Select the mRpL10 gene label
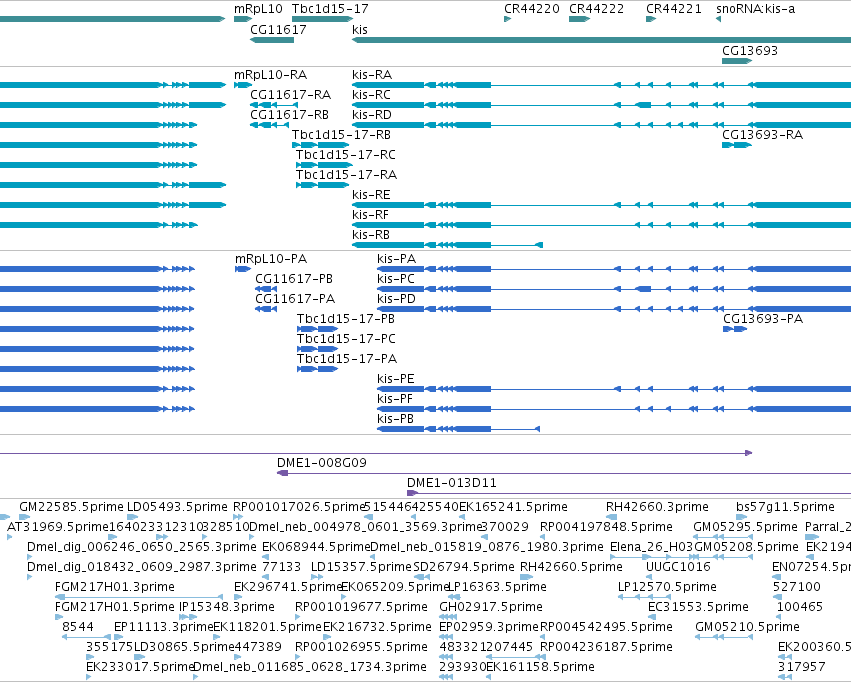 (258, 9)
